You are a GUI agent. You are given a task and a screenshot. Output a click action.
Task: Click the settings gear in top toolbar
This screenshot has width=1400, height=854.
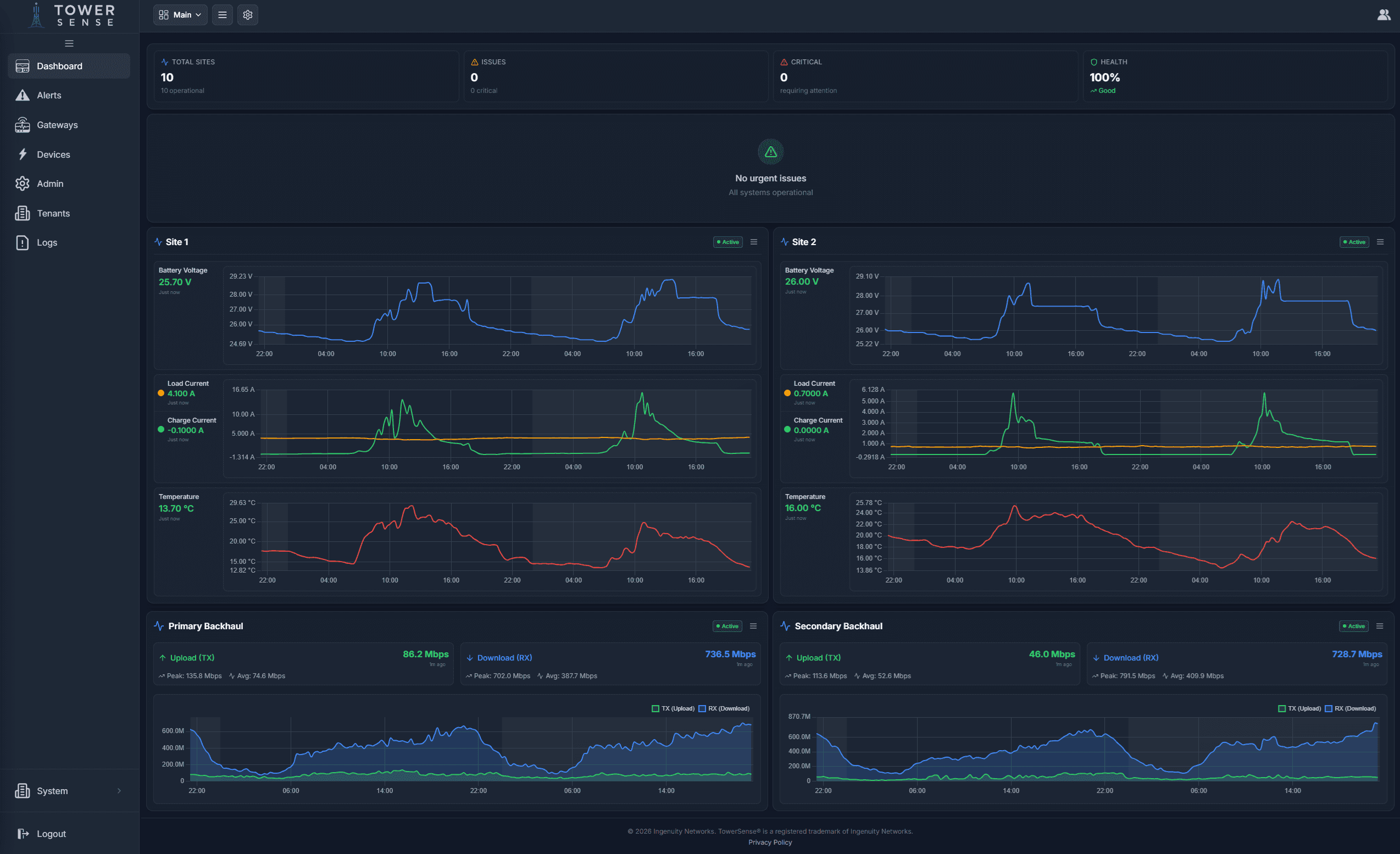[248, 15]
